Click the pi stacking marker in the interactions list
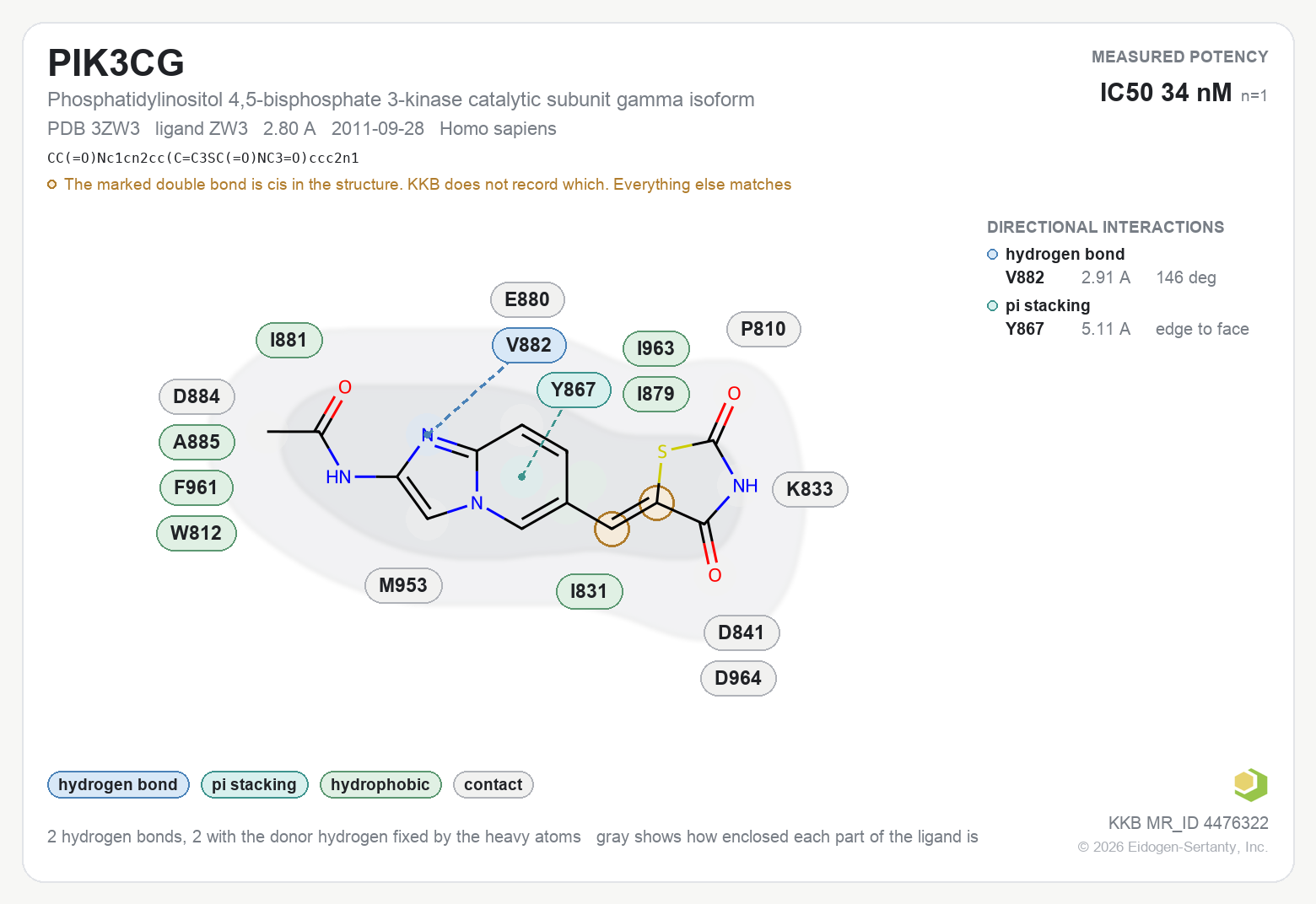The image size is (1316, 904). (993, 306)
